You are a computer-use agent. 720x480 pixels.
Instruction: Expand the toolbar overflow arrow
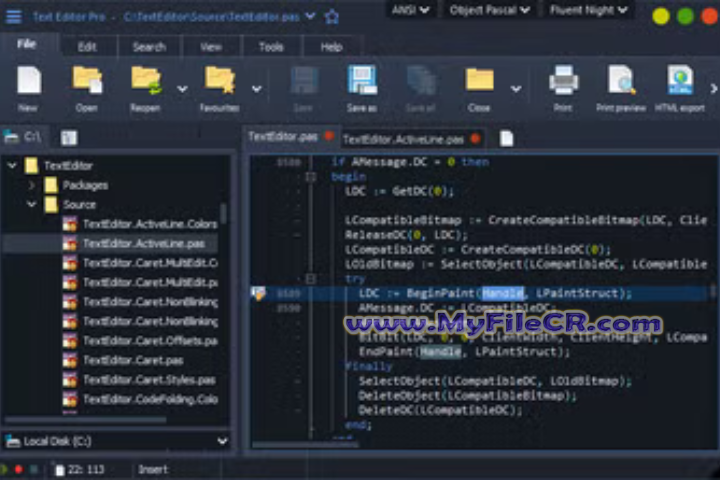tap(714, 88)
